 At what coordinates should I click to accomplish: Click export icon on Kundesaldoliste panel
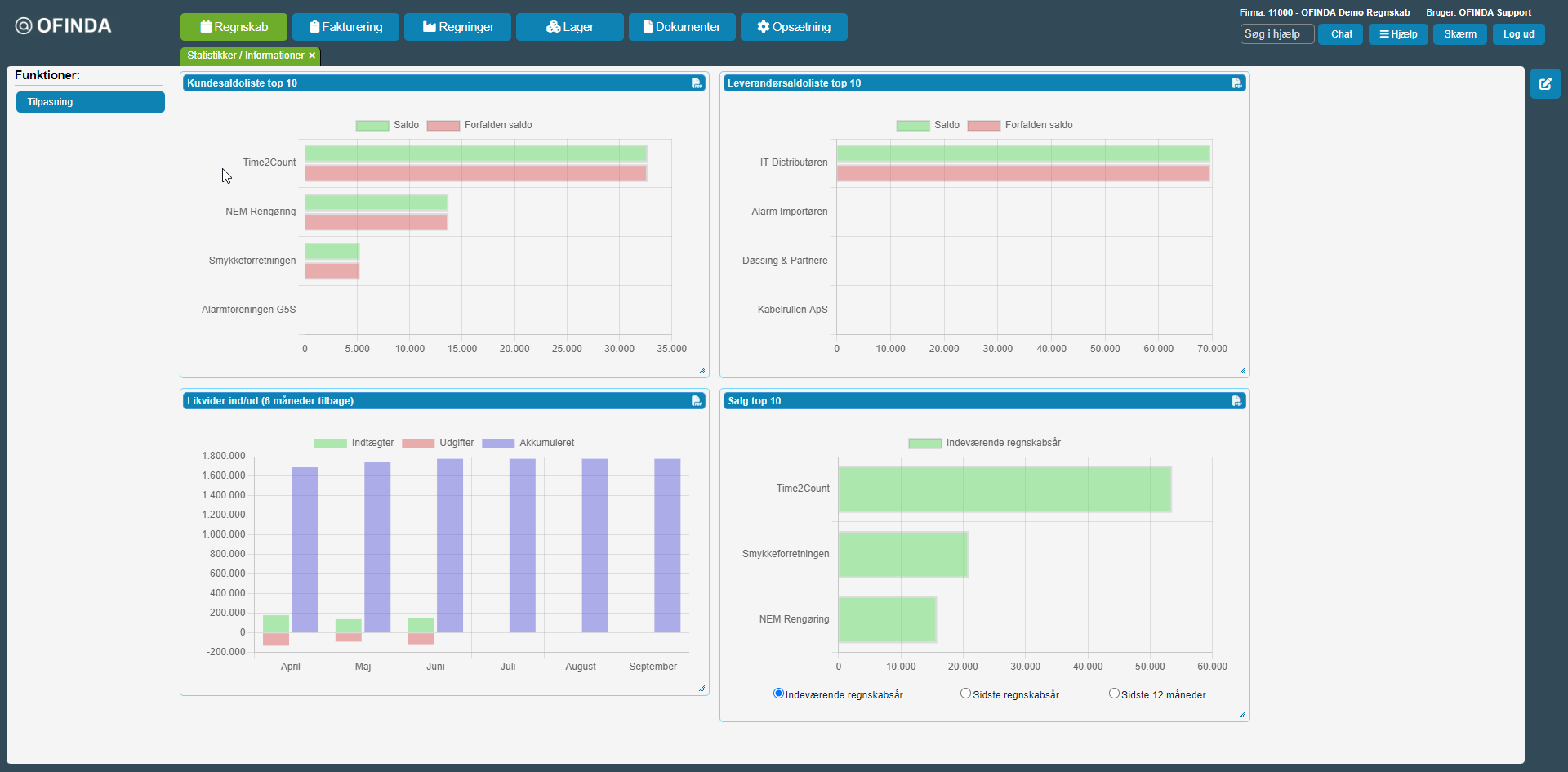coord(697,83)
